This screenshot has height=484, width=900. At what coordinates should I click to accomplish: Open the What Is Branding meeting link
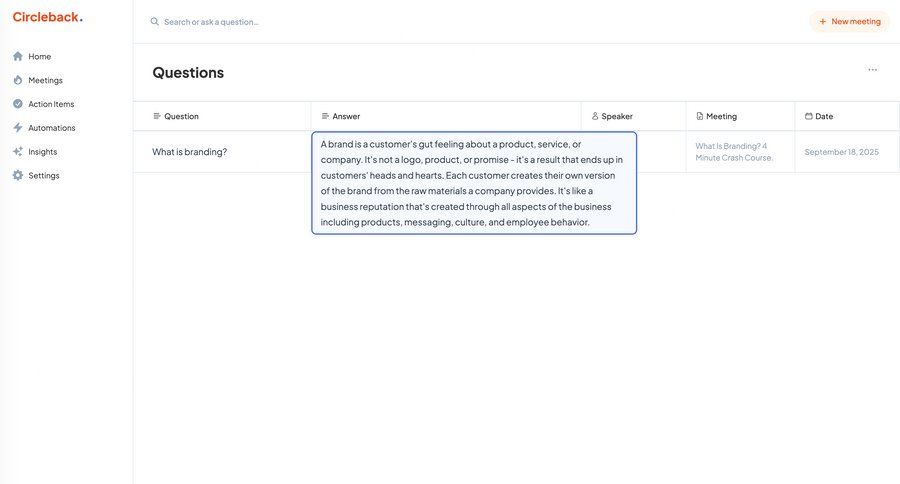734,152
